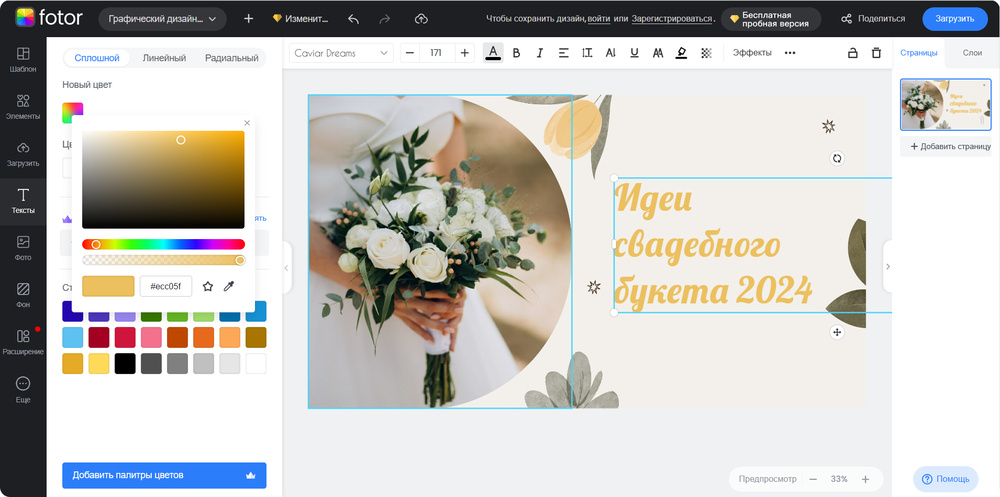Image resolution: width=1000 pixels, height=497 pixels.
Task: Click the move handle below text box
Action: (x=837, y=332)
